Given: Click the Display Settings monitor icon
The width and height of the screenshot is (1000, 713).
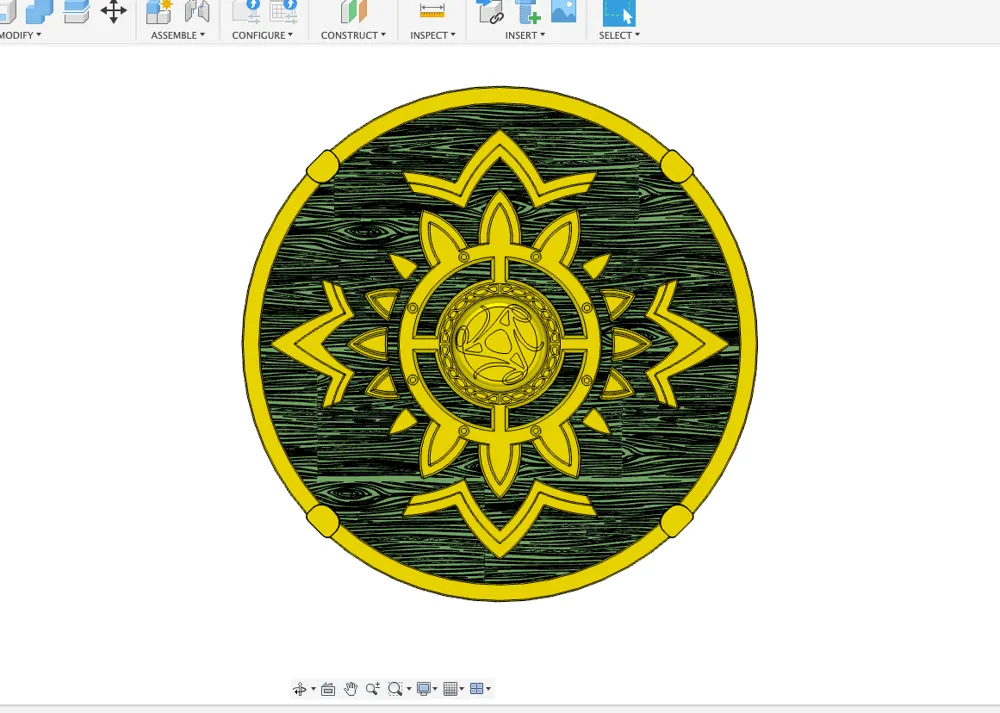Looking at the screenshot, I should [x=423, y=688].
